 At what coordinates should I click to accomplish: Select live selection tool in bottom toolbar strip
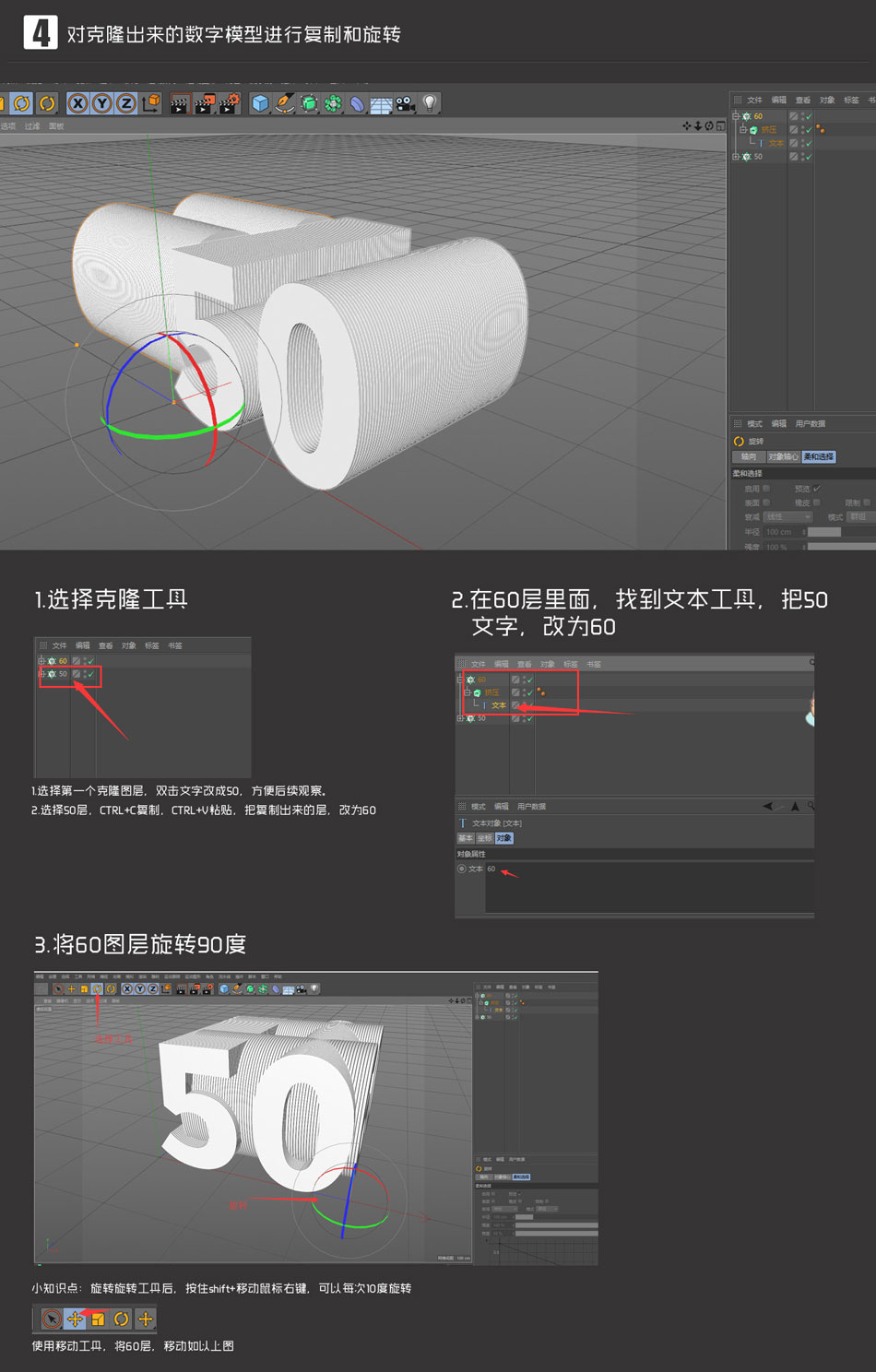(x=52, y=1319)
